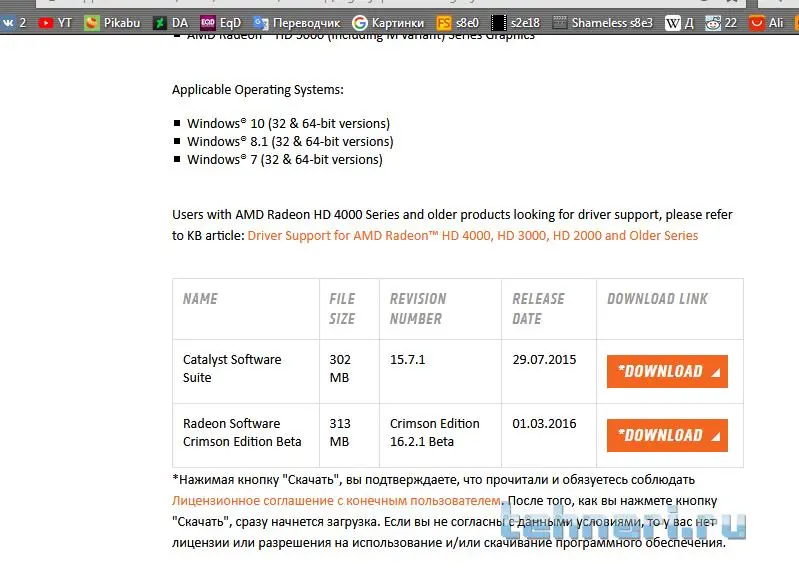Open the Shameless s8e3 bookmark
This screenshot has width=799, height=572.
pos(603,23)
